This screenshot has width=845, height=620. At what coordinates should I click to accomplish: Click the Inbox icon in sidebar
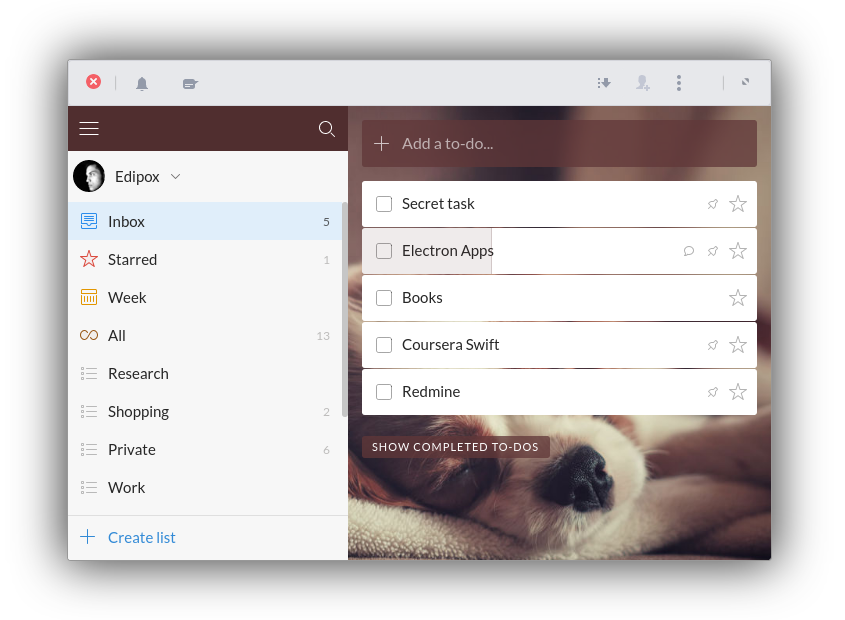coord(89,221)
